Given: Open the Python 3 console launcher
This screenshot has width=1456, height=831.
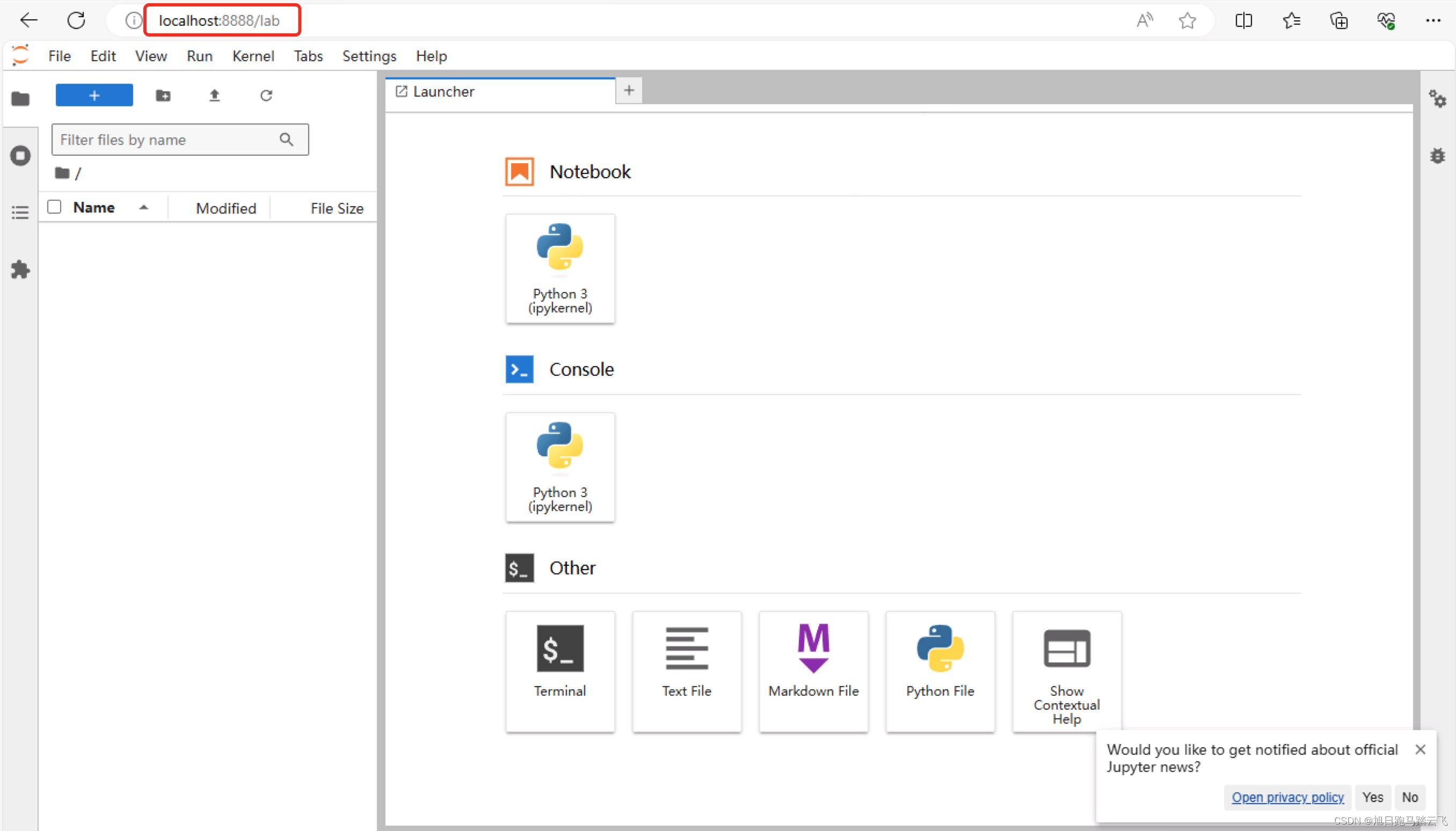Looking at the screenshot, I should pos(560,467).
